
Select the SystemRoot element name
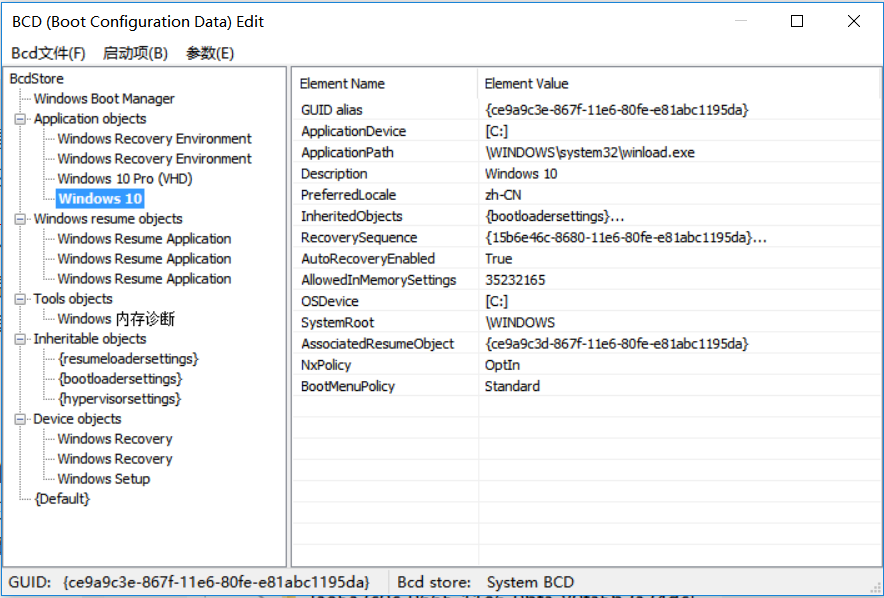click(337, 323)
